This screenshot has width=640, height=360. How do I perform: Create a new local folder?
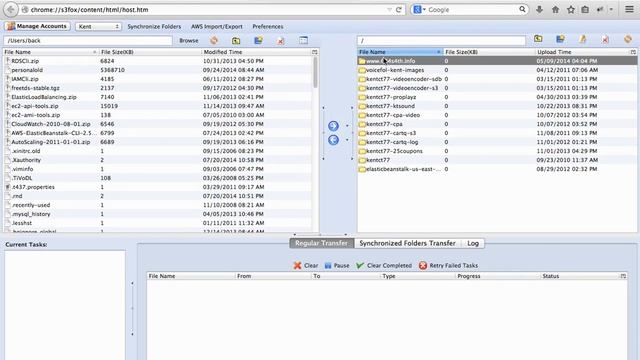[258, 40]
